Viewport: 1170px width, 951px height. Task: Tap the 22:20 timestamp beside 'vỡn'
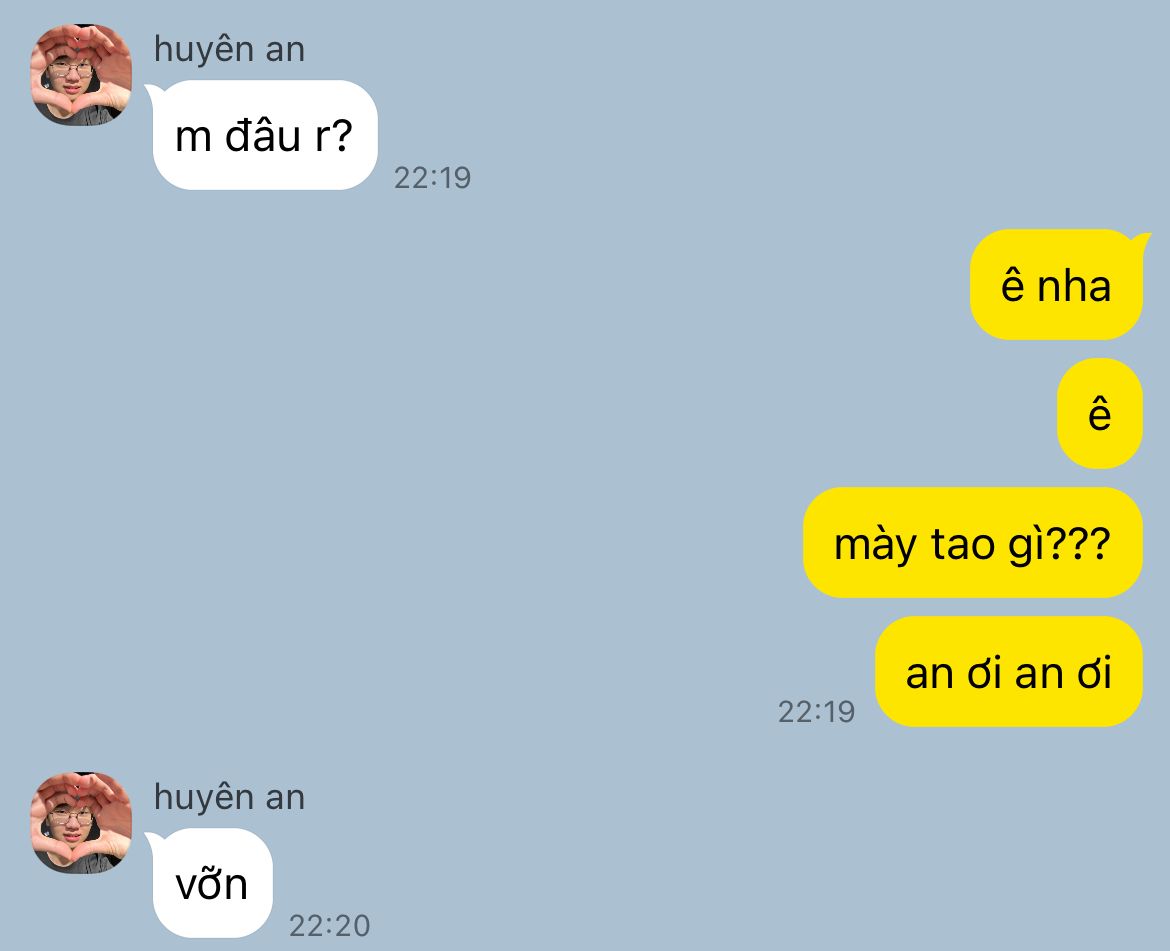(x=329, y=926)
